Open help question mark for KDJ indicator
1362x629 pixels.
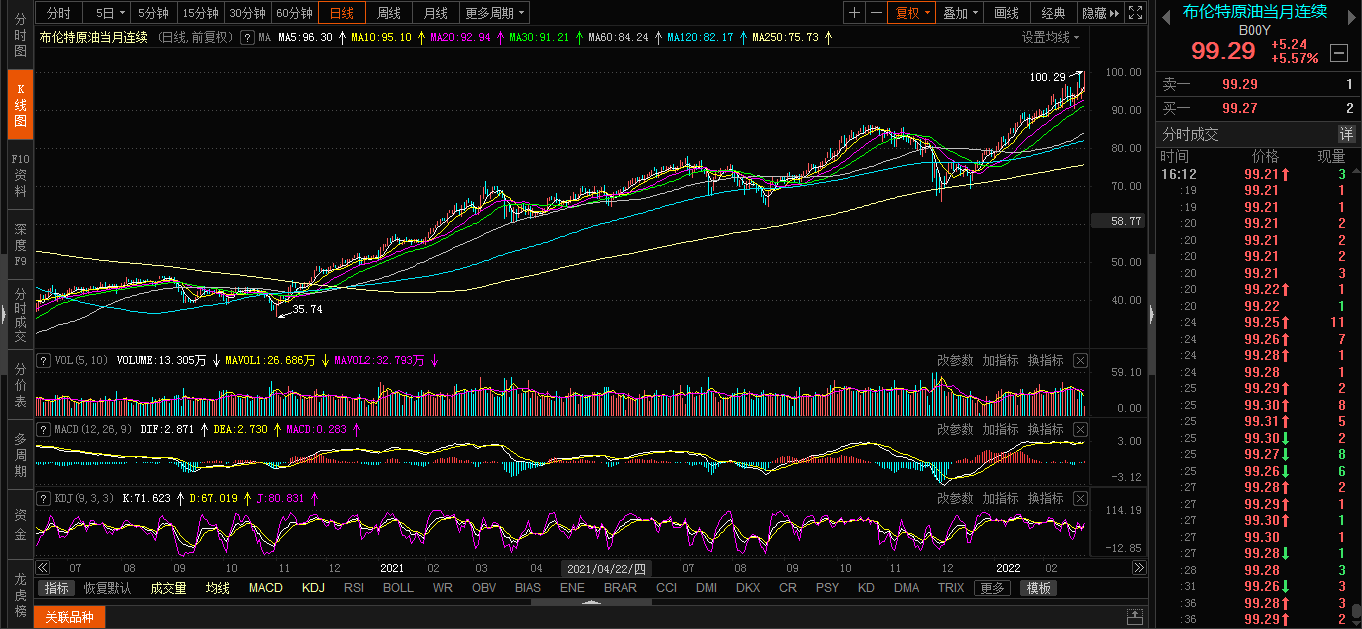(x=43, y=498)
